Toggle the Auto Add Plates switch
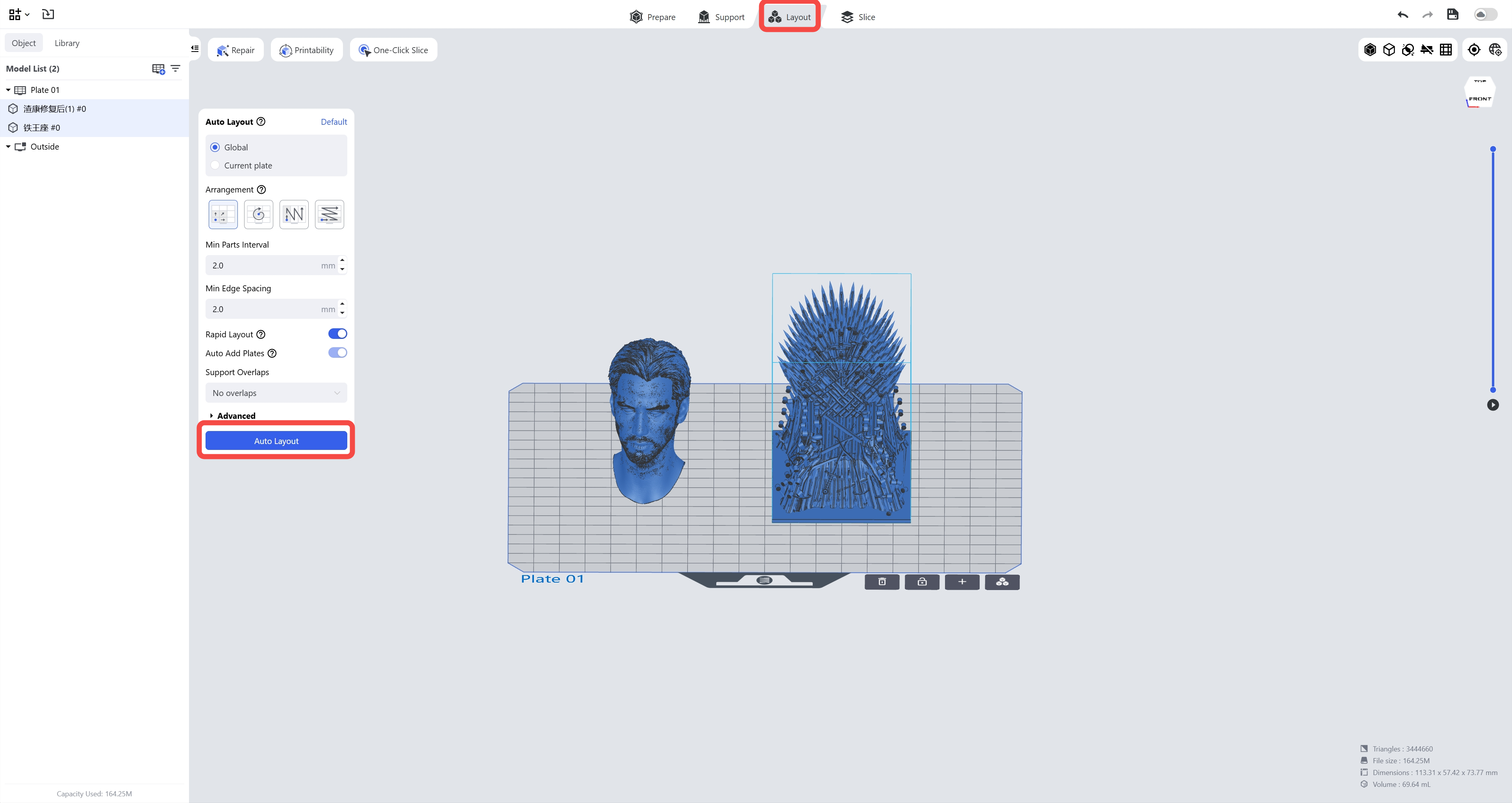The width and height of the screenshot is (1512, 803). pos(337,353)
